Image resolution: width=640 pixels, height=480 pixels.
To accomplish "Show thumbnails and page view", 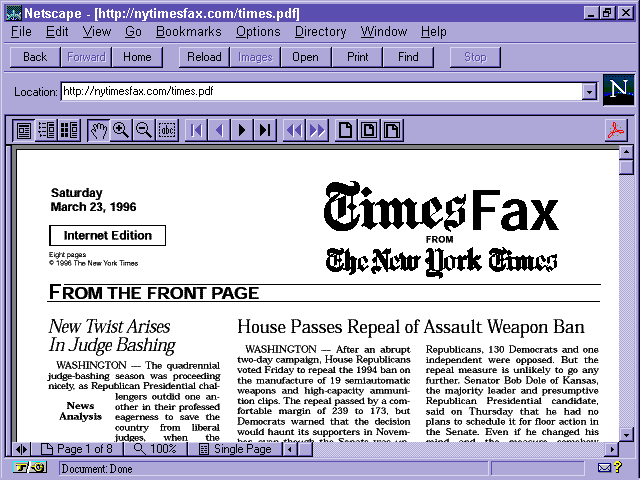I will [69, 131].
